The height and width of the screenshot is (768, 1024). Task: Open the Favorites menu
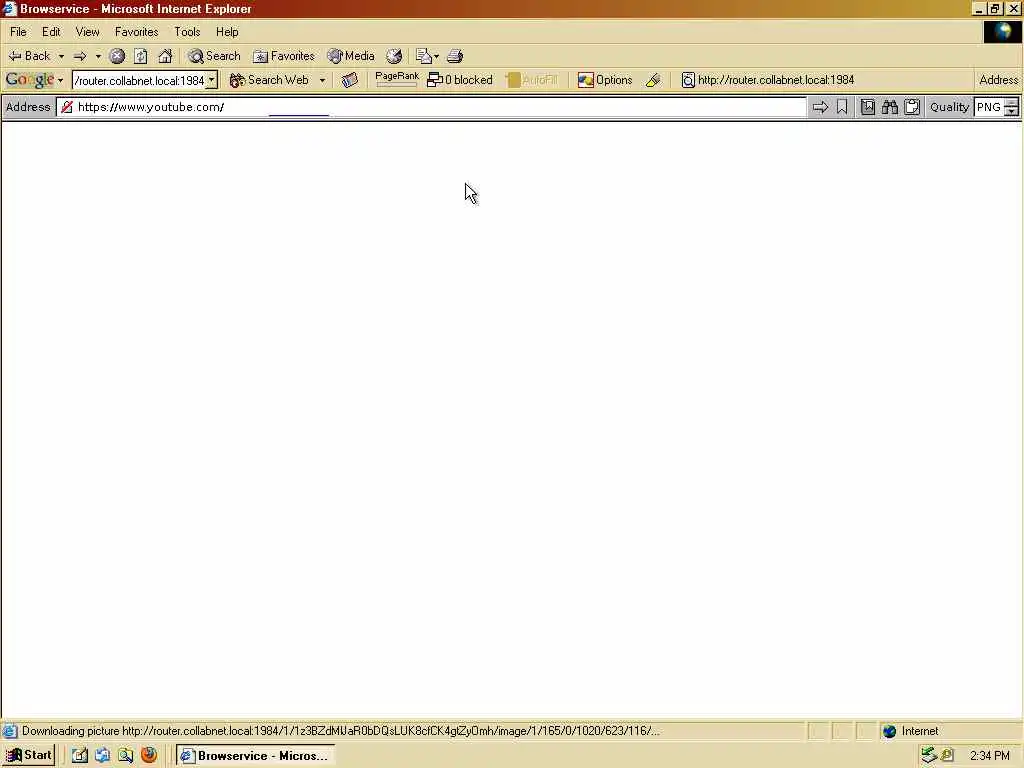click(x=136, y=31)
